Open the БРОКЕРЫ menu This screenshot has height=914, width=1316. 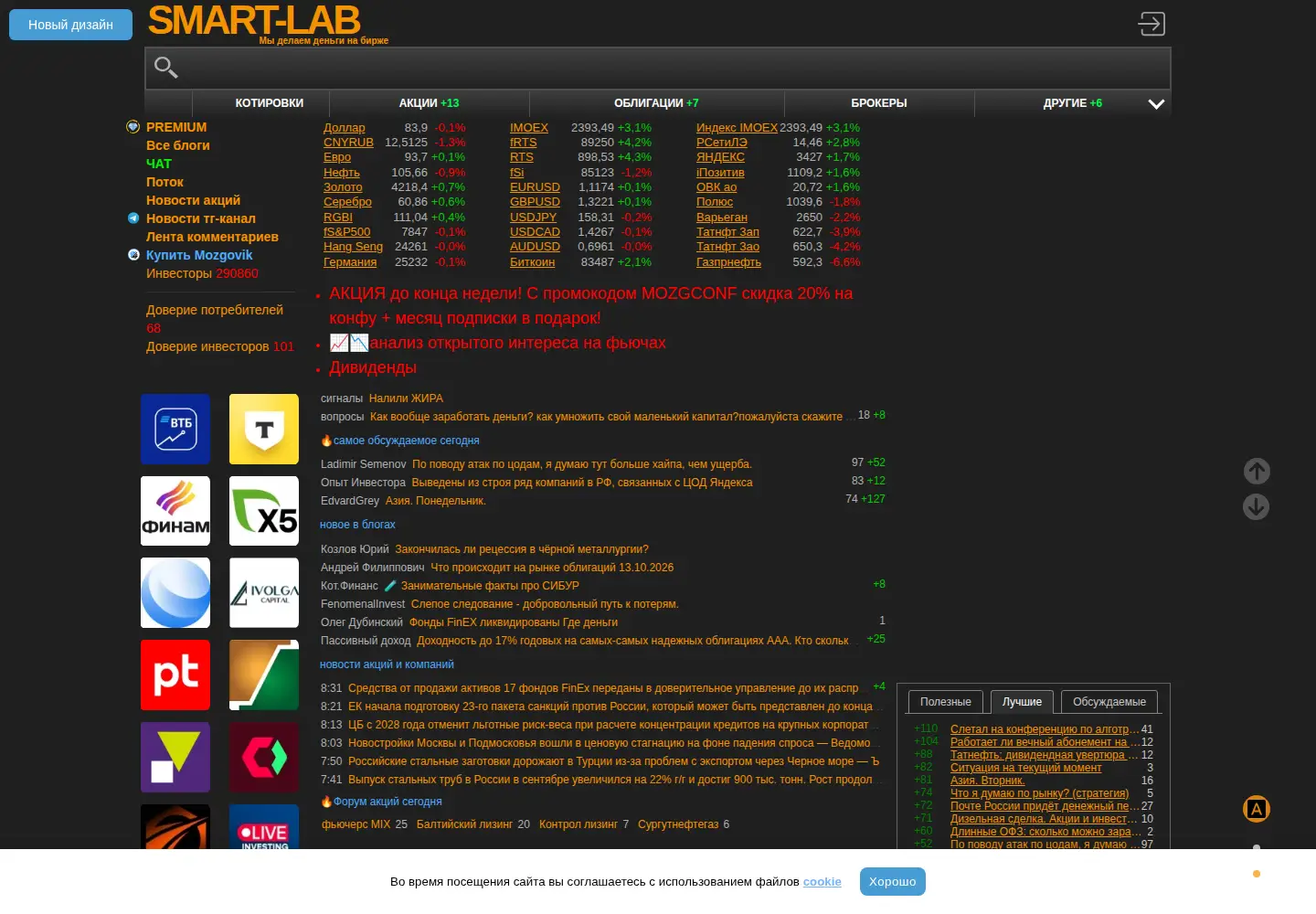879,103
